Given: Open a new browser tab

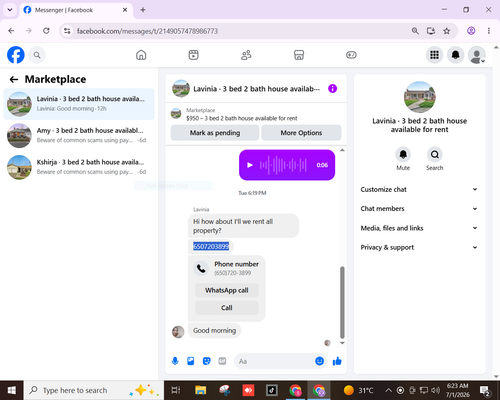Looking at the screenshot, I should 143,10.
